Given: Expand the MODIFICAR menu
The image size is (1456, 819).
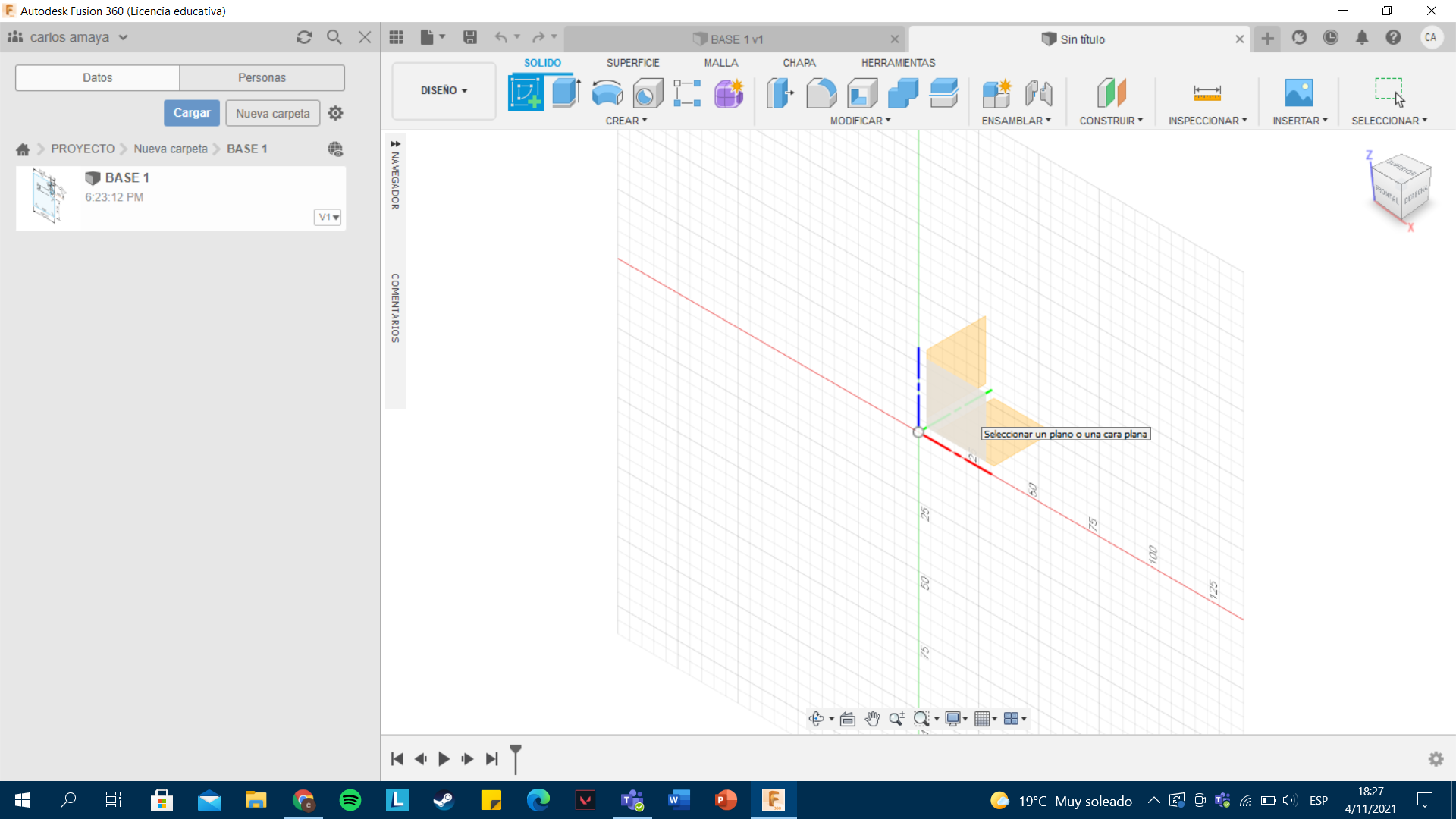Looking at the screenshot, I should [x=861, y=121].
